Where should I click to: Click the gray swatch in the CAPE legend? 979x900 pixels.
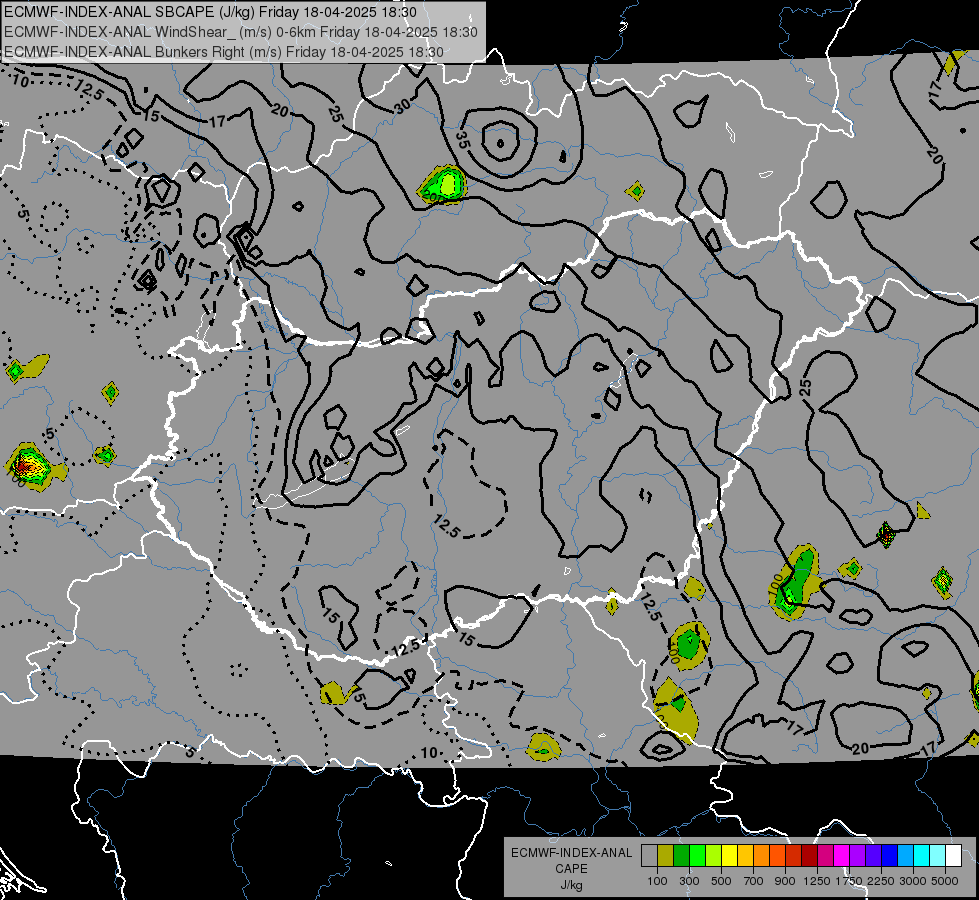coord(649,855)
